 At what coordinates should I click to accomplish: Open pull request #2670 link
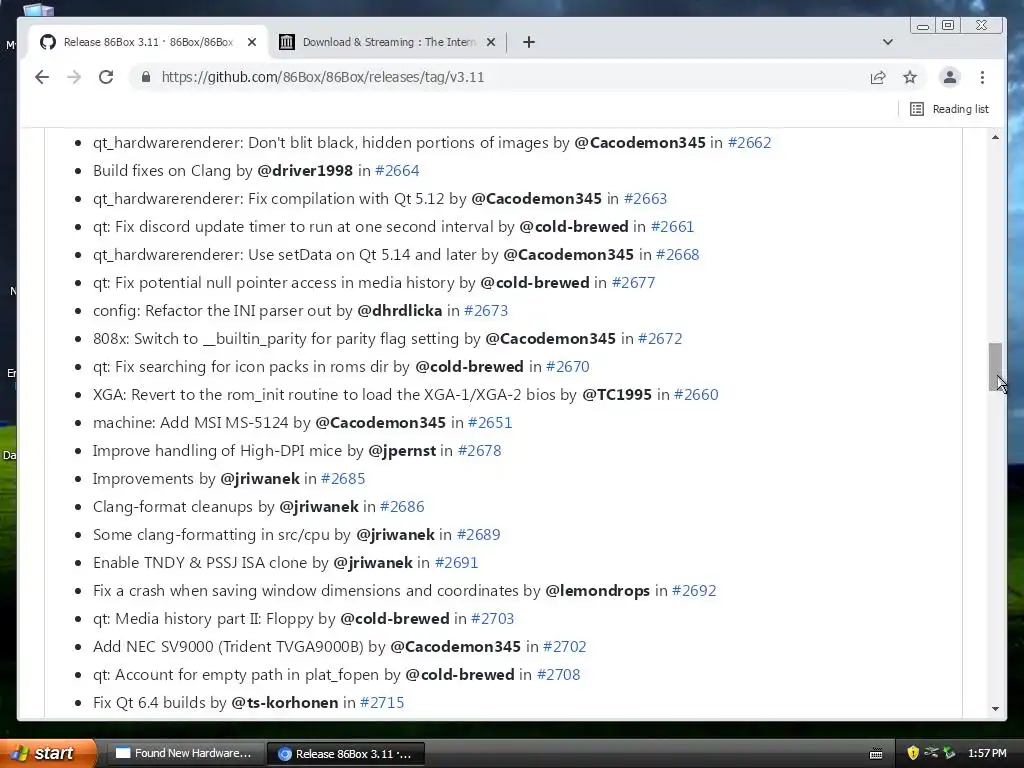point(568,367)
